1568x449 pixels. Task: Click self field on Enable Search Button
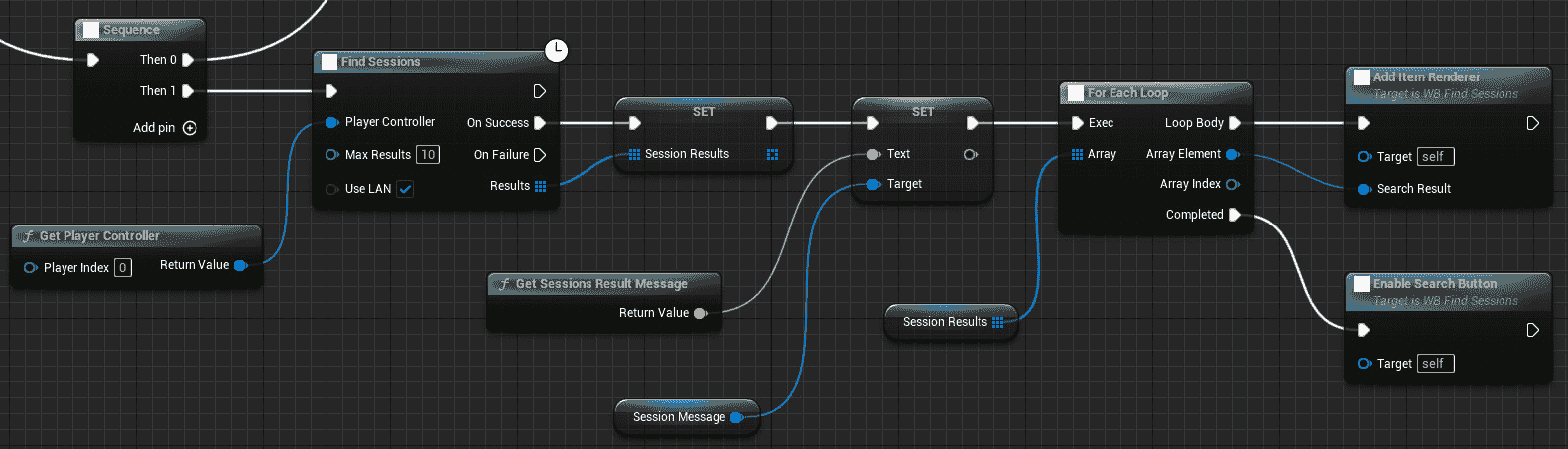pos(1436,364)
